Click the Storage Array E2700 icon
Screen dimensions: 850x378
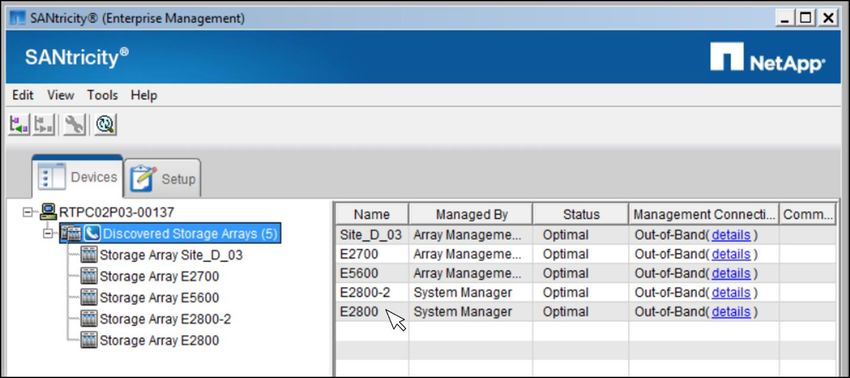(x=88, y=276)
